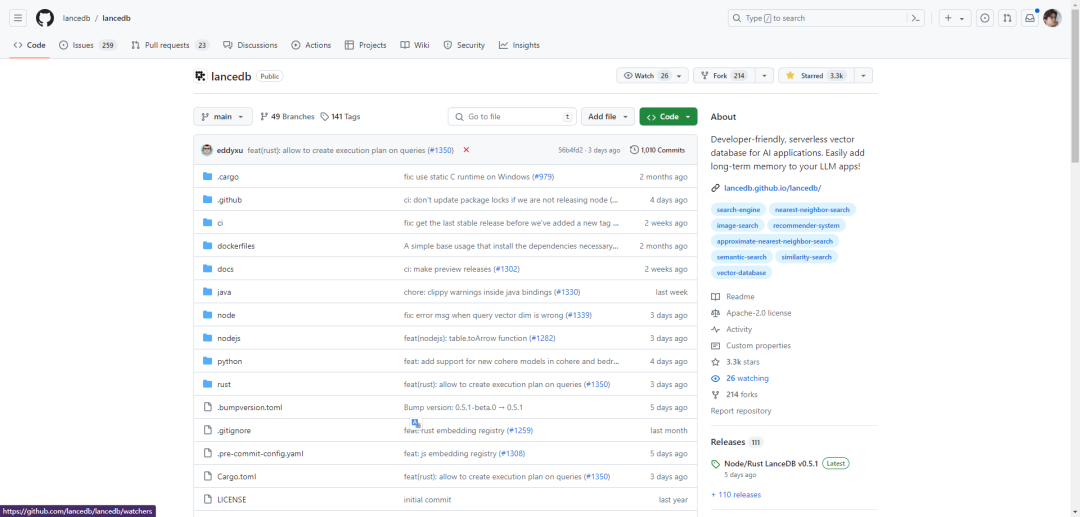
Task: Open the command palette icon
Action: (x=916, y=18)
